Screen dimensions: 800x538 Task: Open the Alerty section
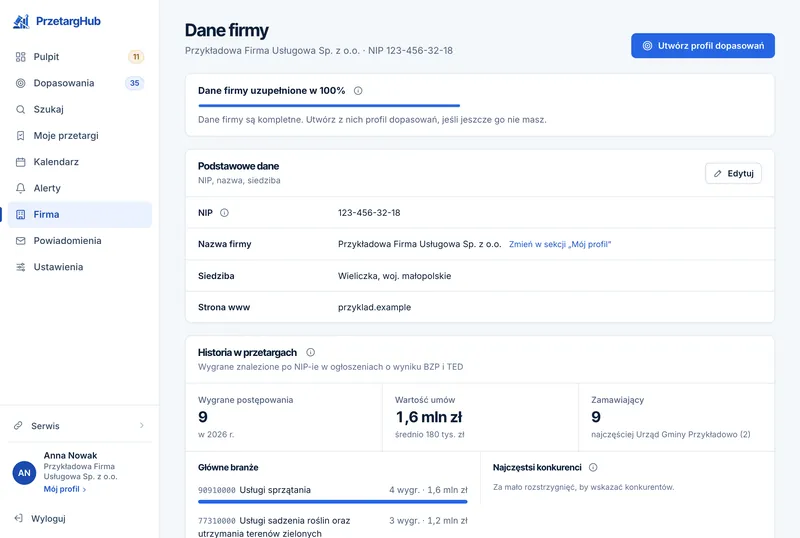[x=80, y=188]
